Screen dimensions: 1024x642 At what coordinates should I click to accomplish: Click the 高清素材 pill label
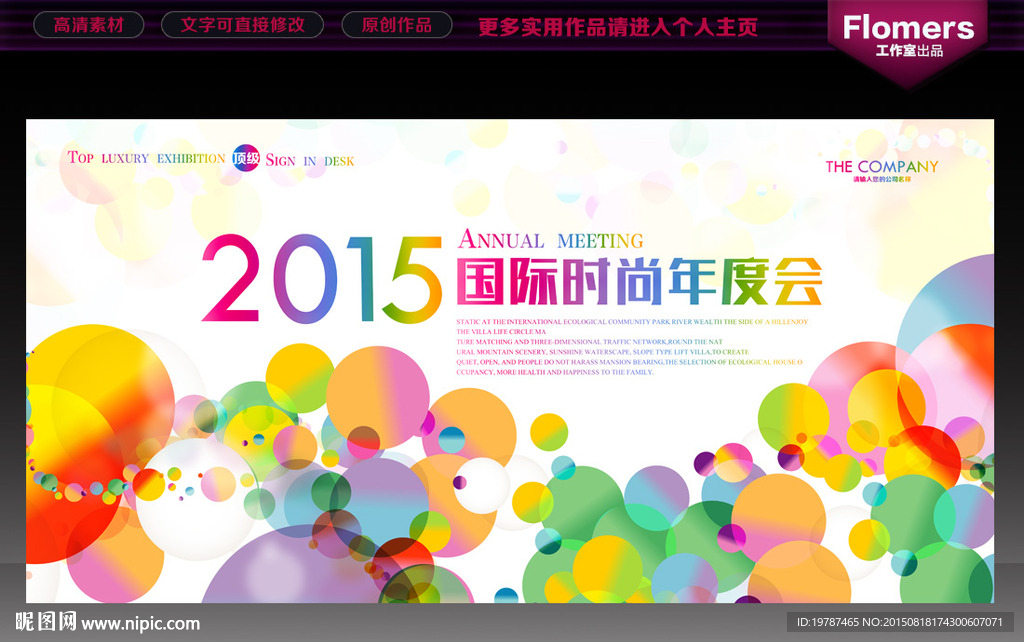pyautogui.click(x=89, y=25)
